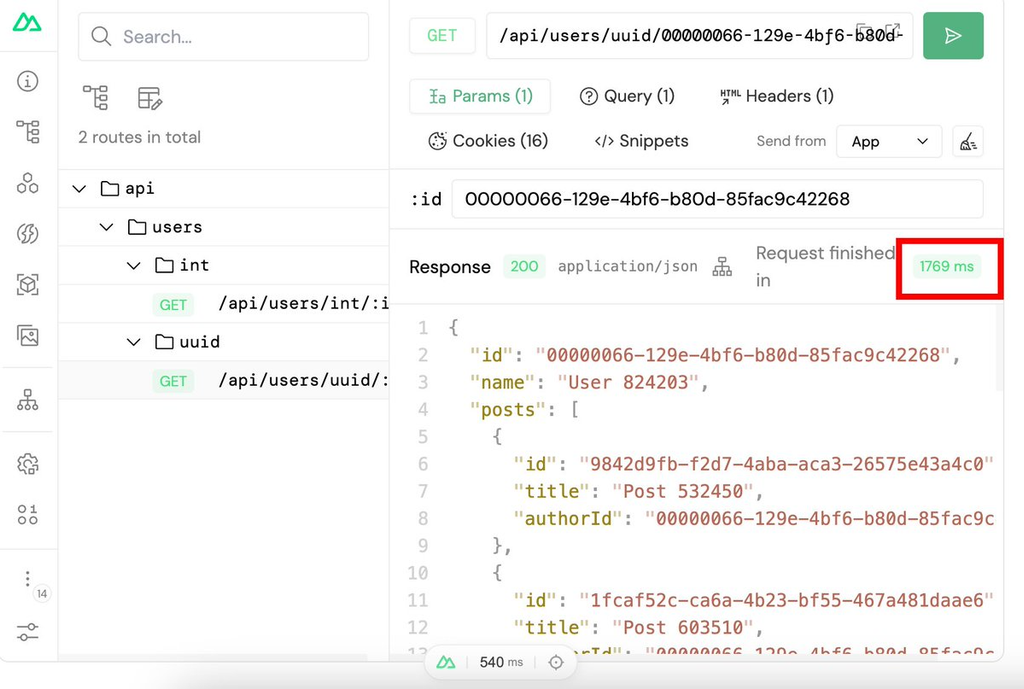Collapse the users folder
The width and height of the screenshot is (1024, 689).
tap(106, 227)
